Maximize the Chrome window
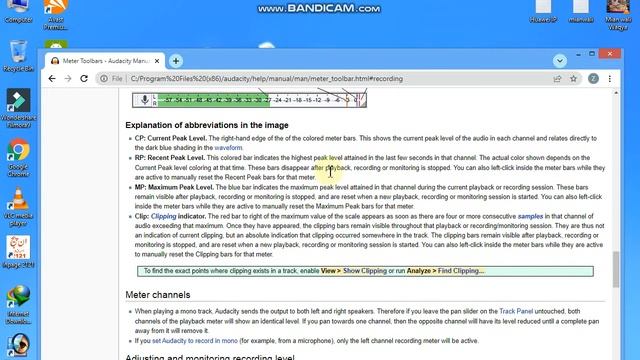The width and height of the screenshot is (640, 360). pyautogui.click(x=592, y=54)
